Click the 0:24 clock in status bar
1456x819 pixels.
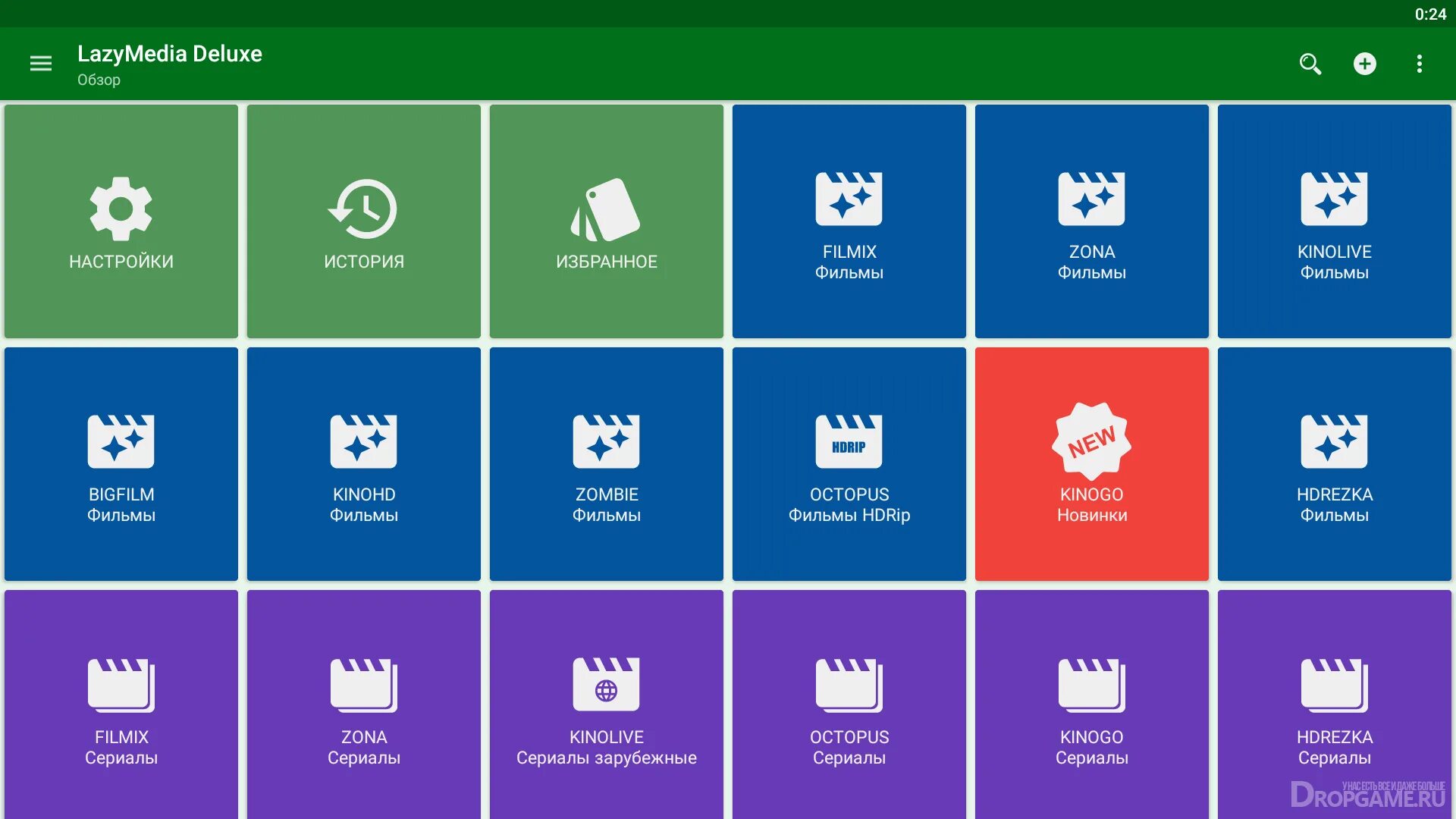click(1430, 14)
